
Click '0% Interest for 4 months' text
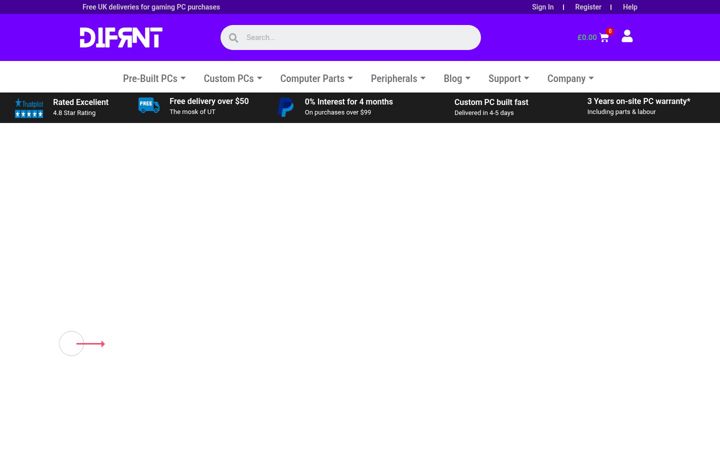(x=349, y=102)
